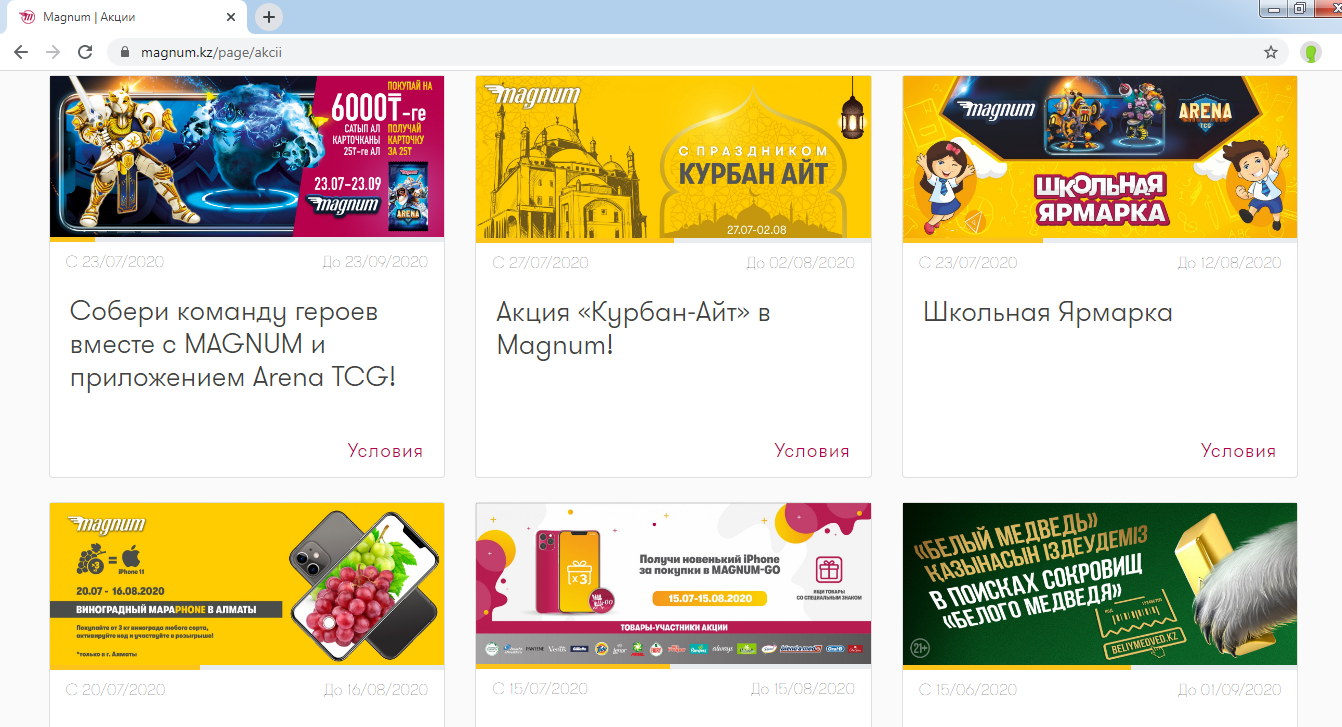Select end date До 12/08/2020
Viewport: 1342px width, 727px height.
1229,262
